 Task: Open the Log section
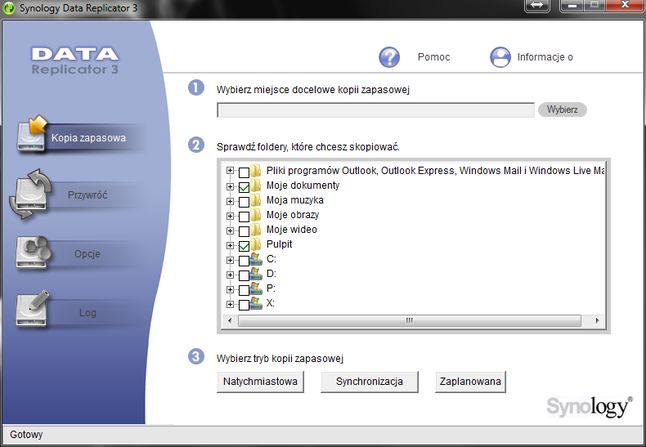88,313
